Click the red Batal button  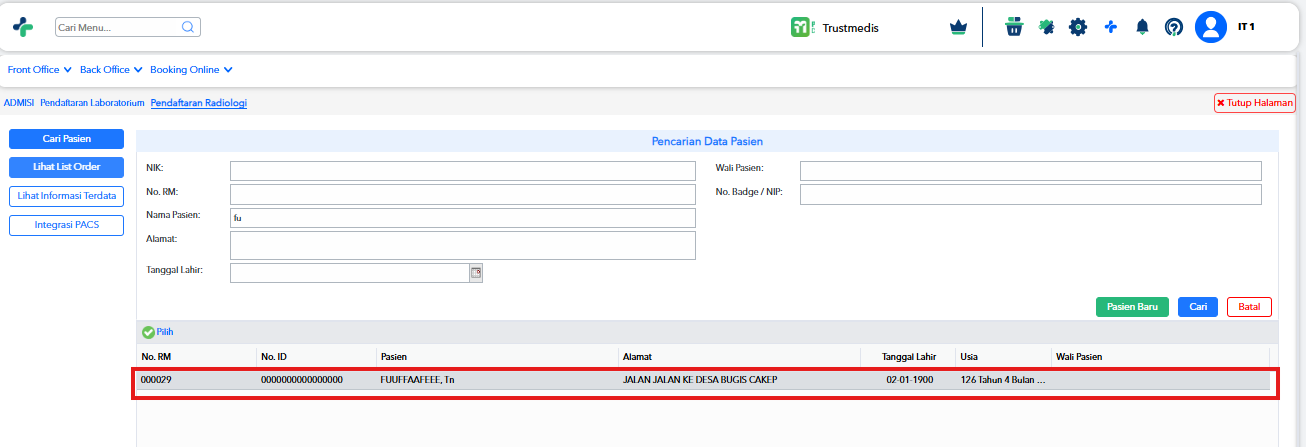pos(1249,307)
